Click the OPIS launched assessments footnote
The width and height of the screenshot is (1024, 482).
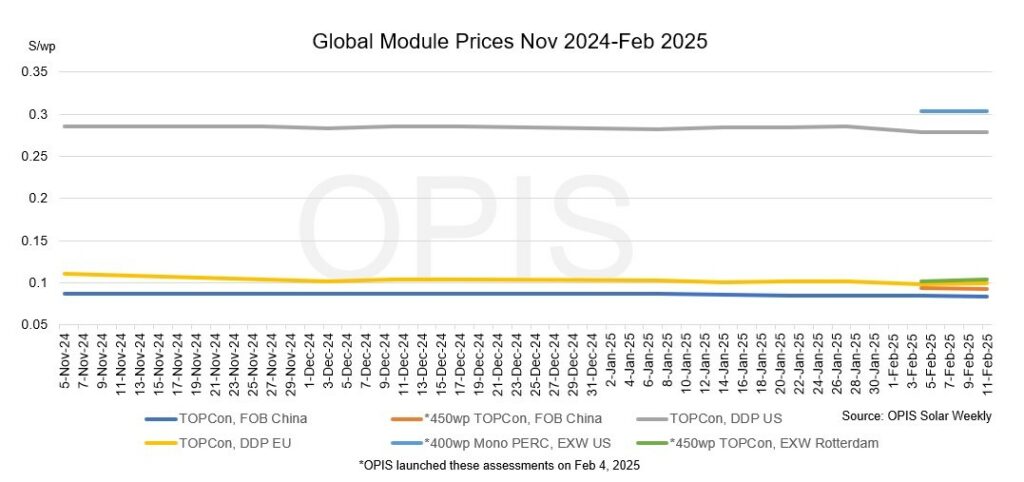(500, 466)
